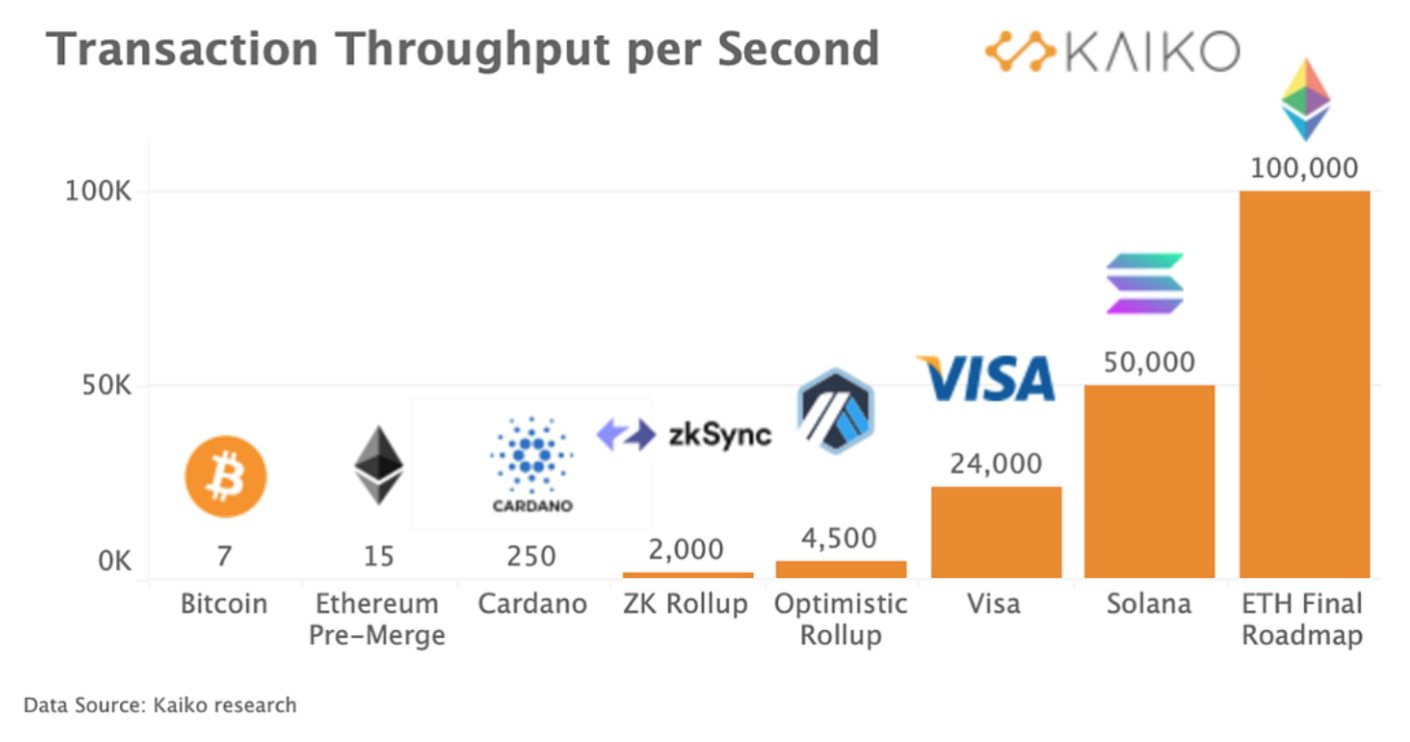This screenshot has width=1410, height=742.
Task: Click the Transaction Throughput per Second title
Action: [463, 48]
